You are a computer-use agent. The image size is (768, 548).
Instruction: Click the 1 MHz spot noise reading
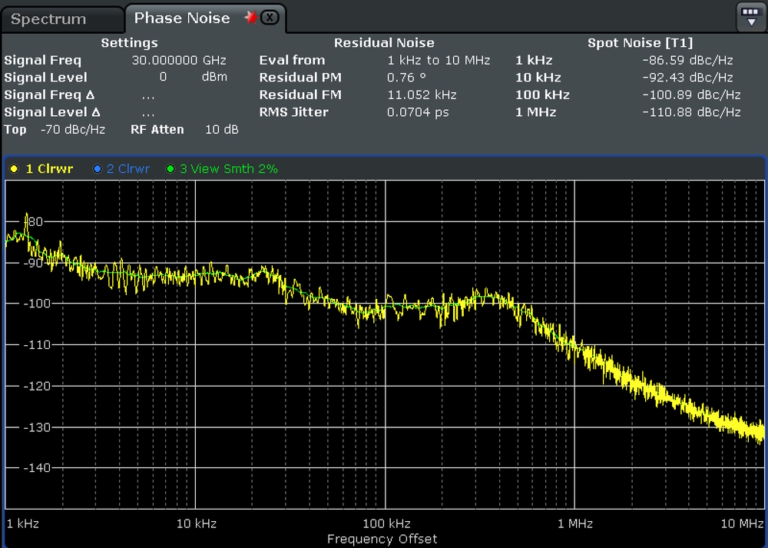(690, 112)
